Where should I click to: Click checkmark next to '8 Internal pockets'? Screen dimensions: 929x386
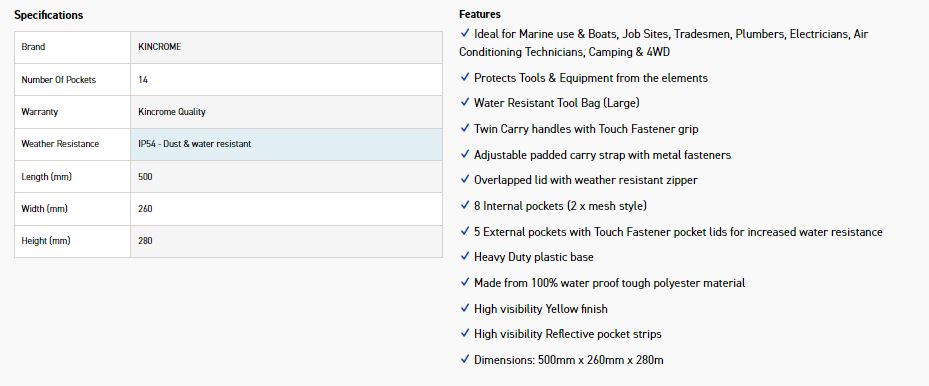pyautogui.click(x=464, y=205)
